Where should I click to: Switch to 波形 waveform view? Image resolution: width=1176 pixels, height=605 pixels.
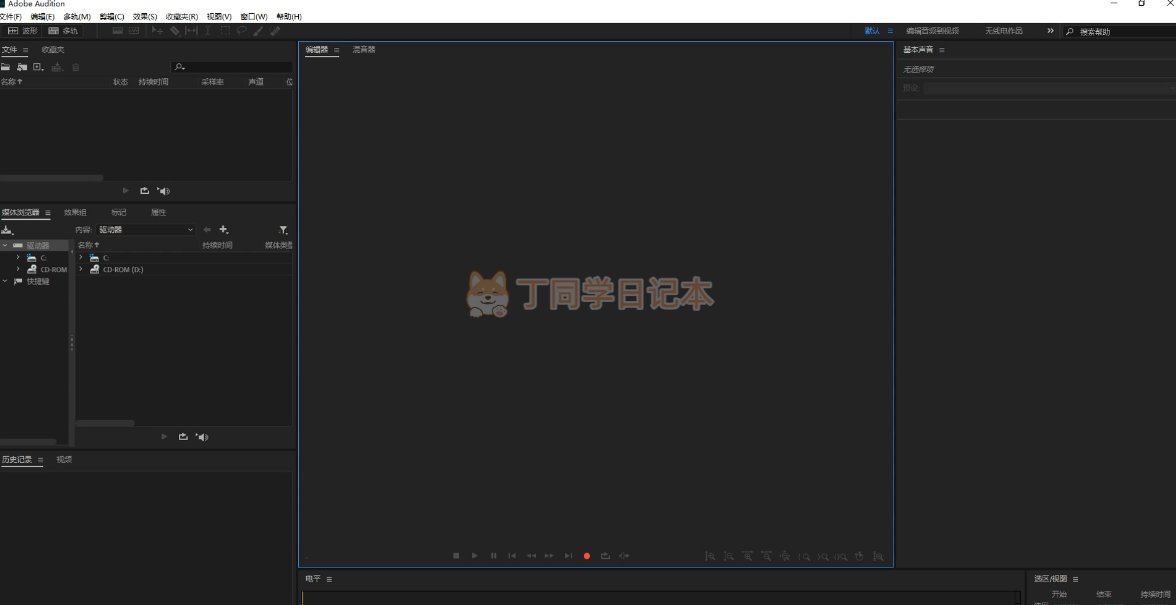(x=22, y=31)
